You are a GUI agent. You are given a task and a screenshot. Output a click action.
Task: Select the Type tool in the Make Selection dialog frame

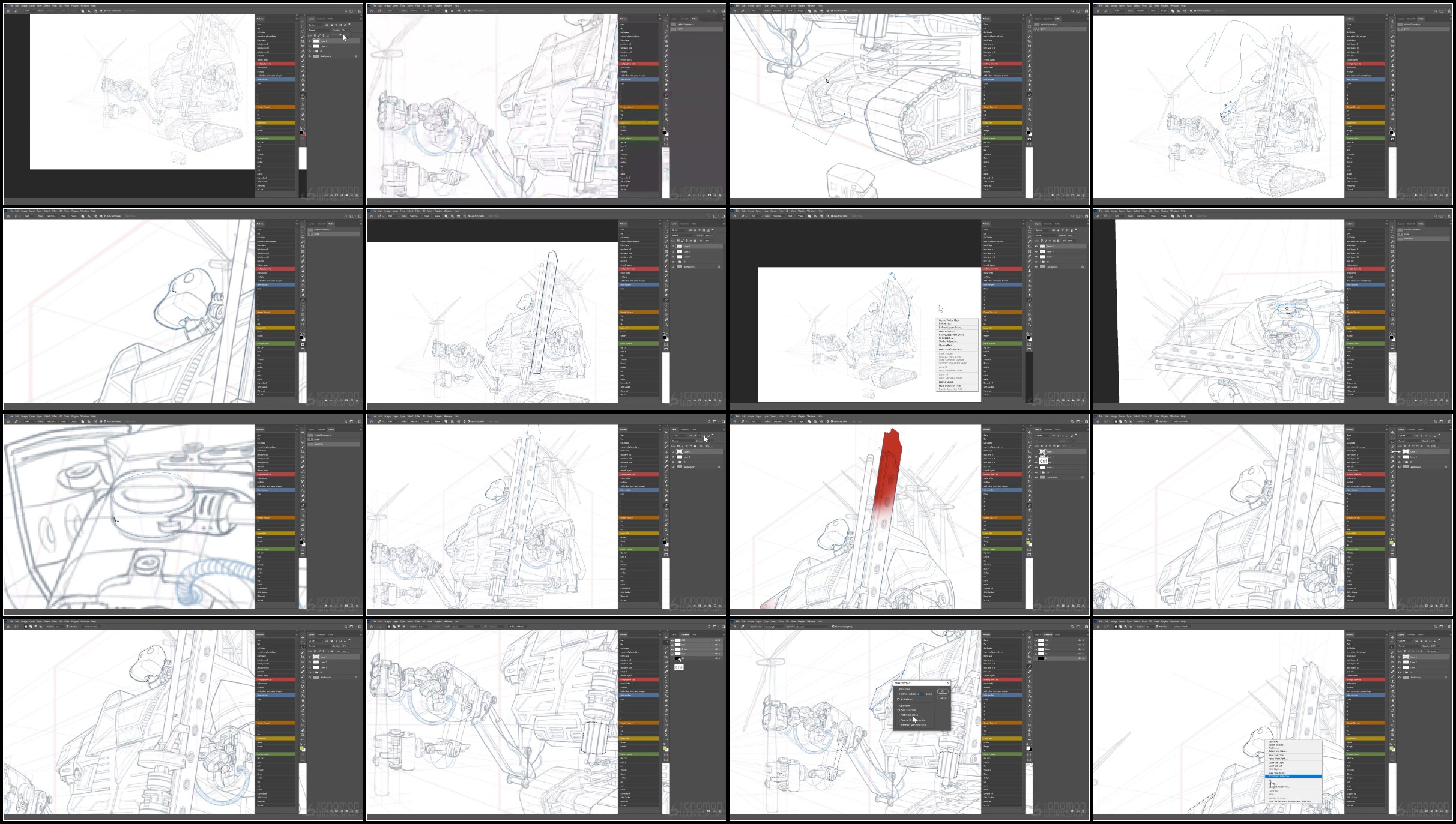1029,715
